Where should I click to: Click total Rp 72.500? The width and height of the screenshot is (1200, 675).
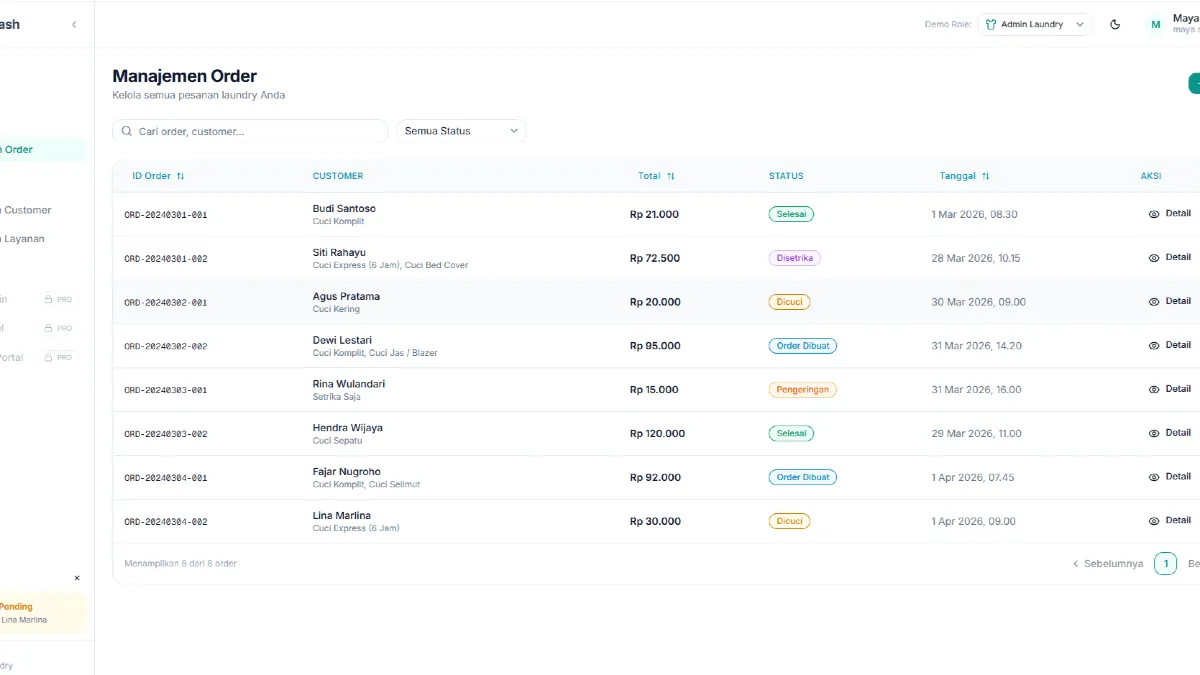coord(655,258)
